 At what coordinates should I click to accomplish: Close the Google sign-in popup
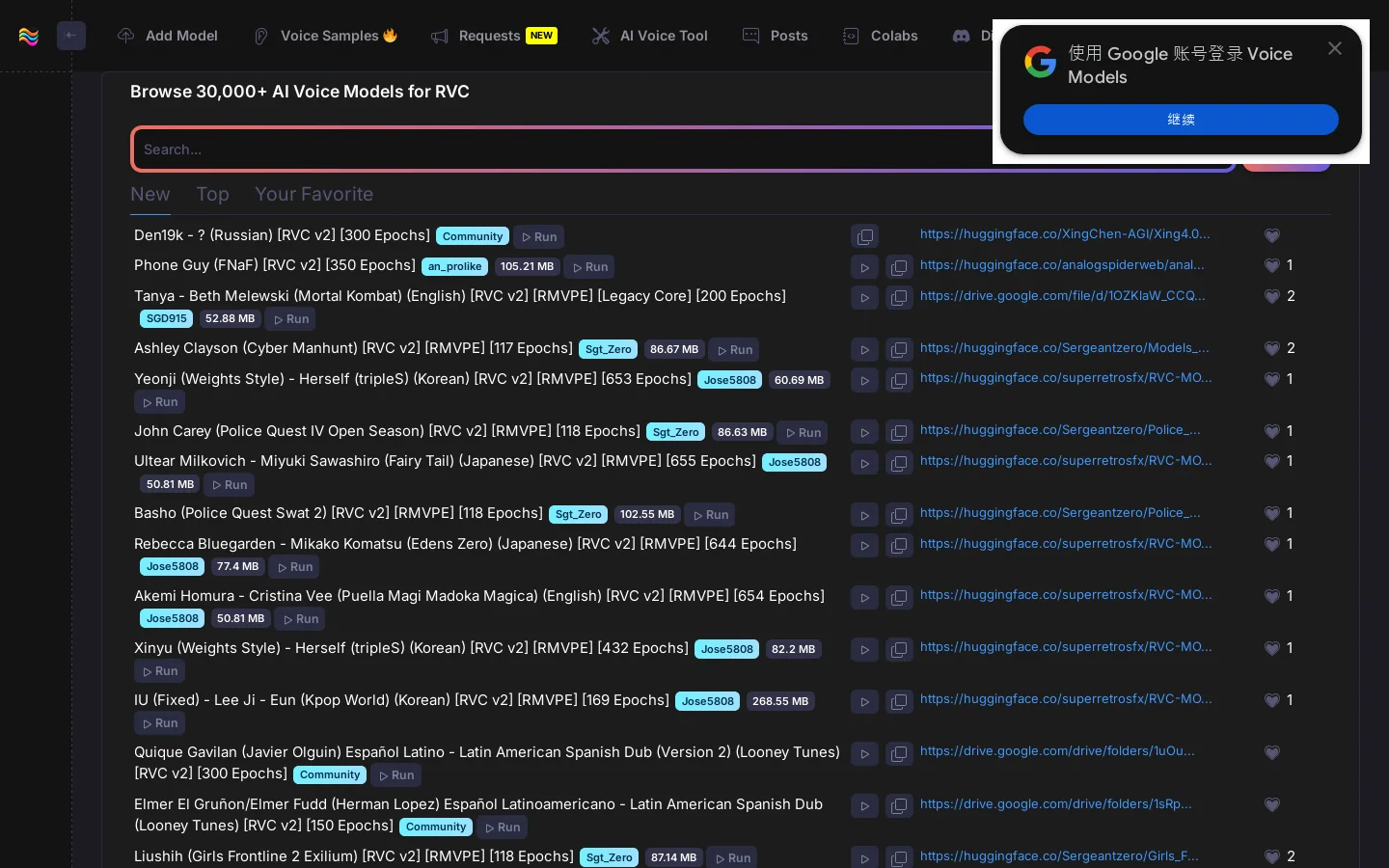[x=1335, y=48]
